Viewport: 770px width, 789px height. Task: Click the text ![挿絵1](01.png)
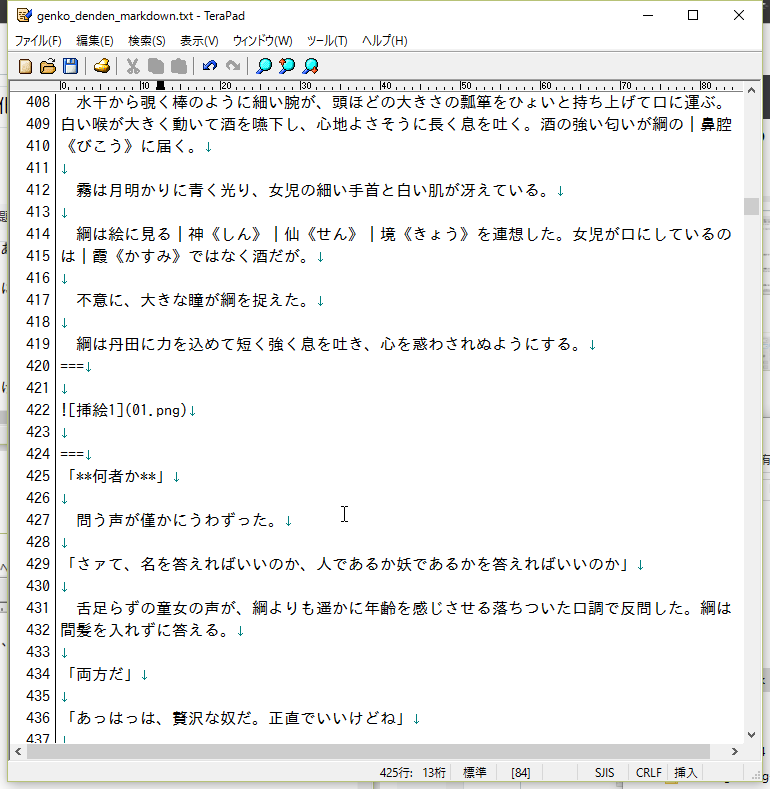pos(124,410)
